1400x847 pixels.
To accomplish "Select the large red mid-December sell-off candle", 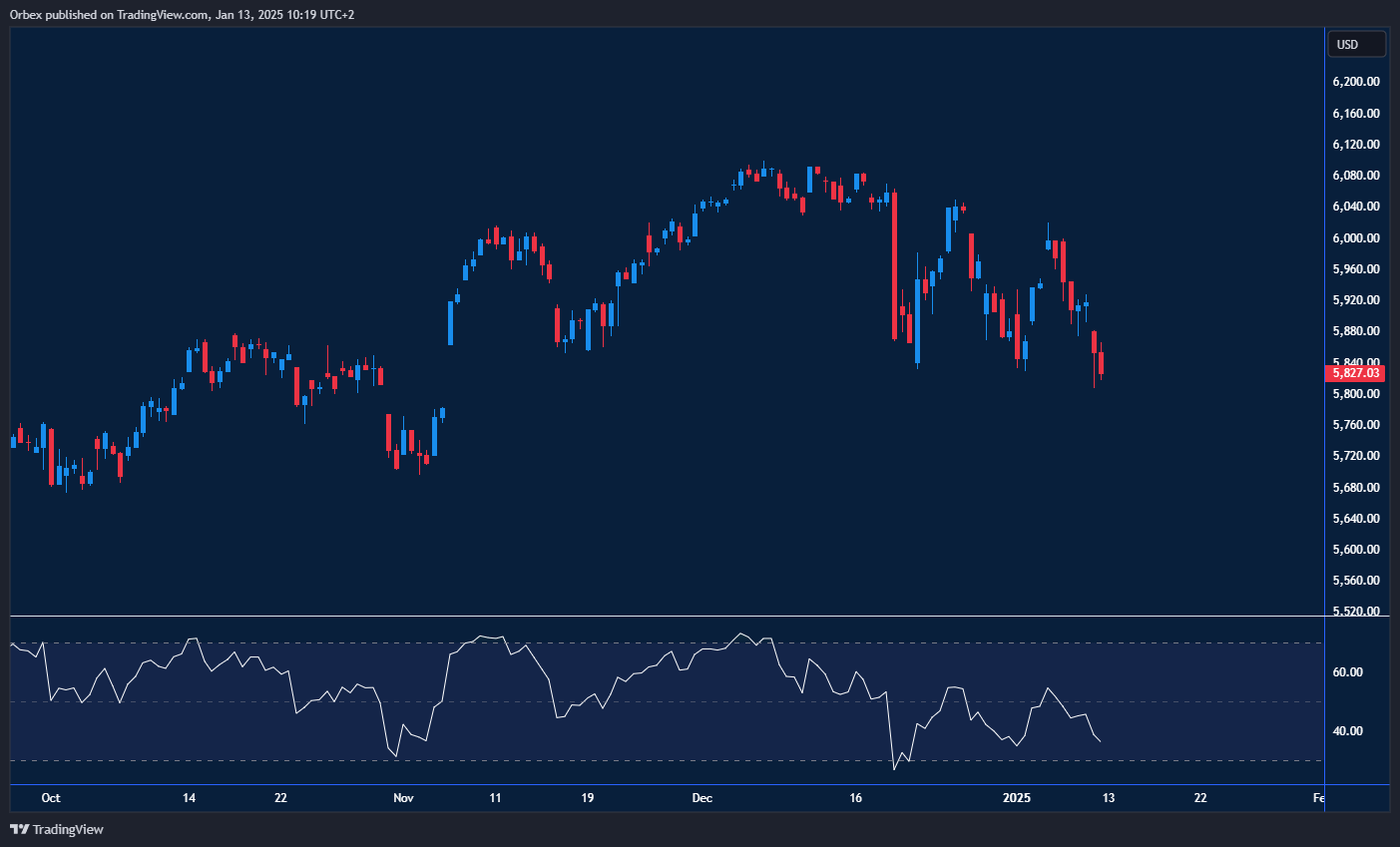I will coord(894,264).
